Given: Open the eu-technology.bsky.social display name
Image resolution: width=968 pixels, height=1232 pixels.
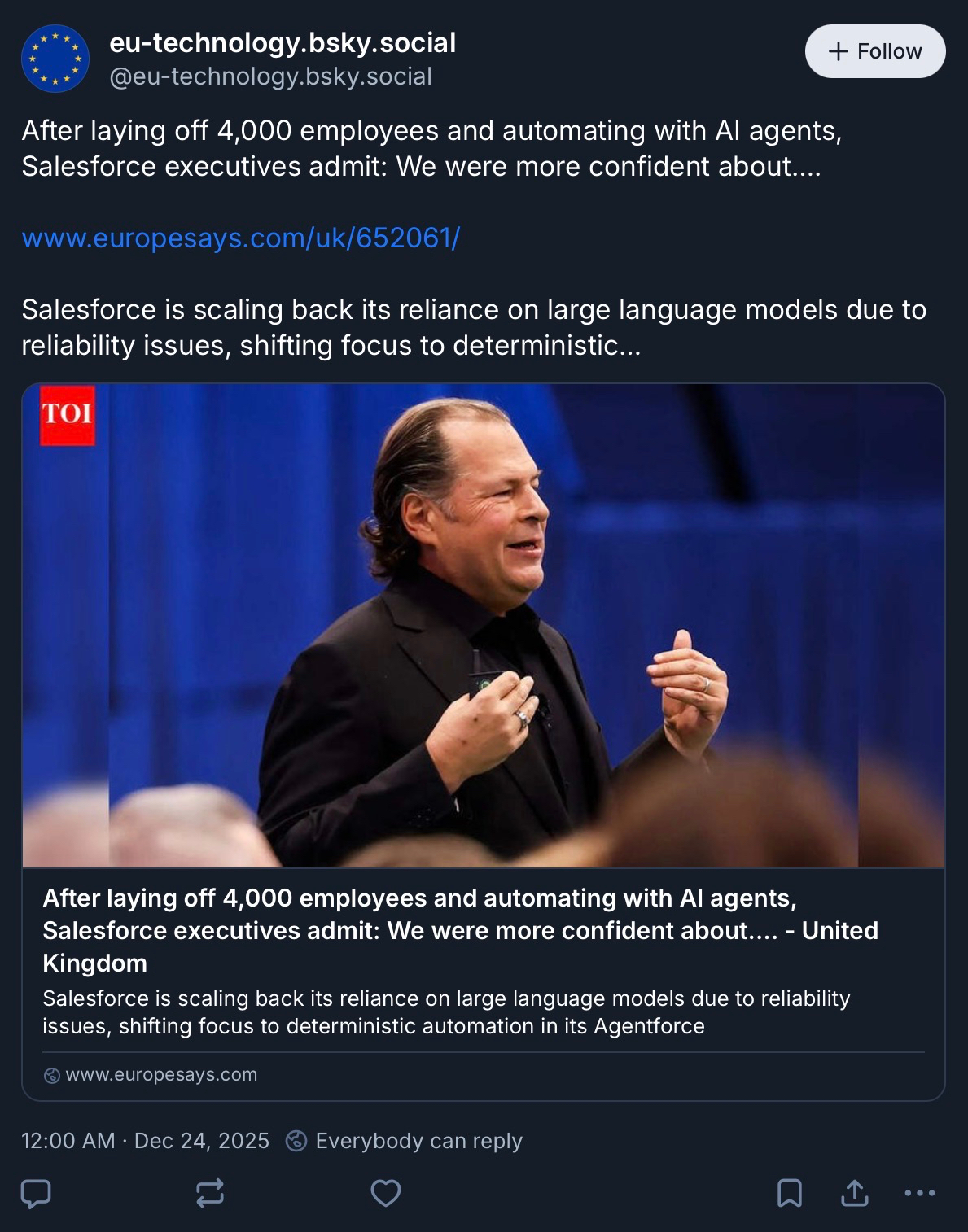Looking at the screenshot, I should coord(283,42).
